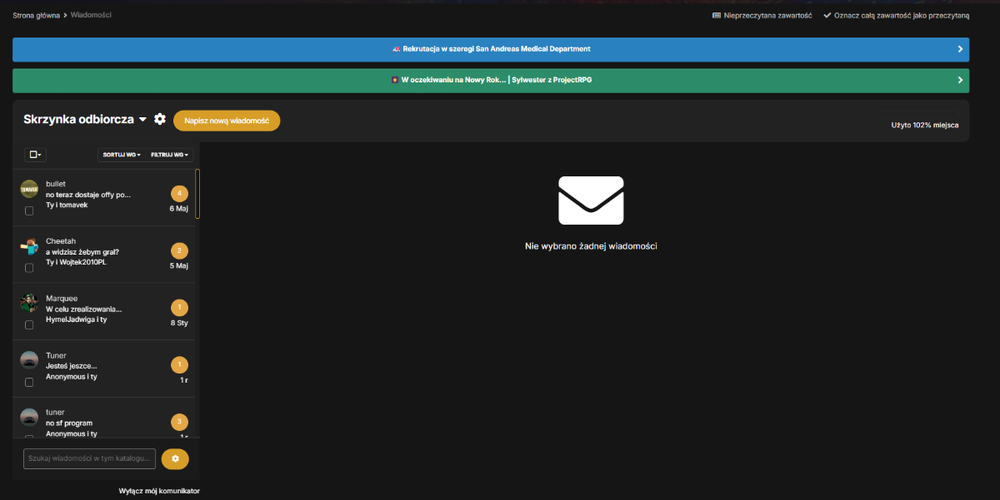
Task: Click the Nieprzeczytana zawartość newspaper icon
Action: coord(716,15)
